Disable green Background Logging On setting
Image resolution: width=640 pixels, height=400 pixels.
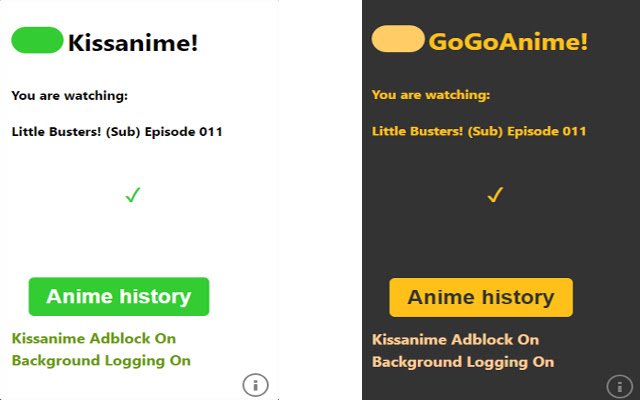coord(101,361)
